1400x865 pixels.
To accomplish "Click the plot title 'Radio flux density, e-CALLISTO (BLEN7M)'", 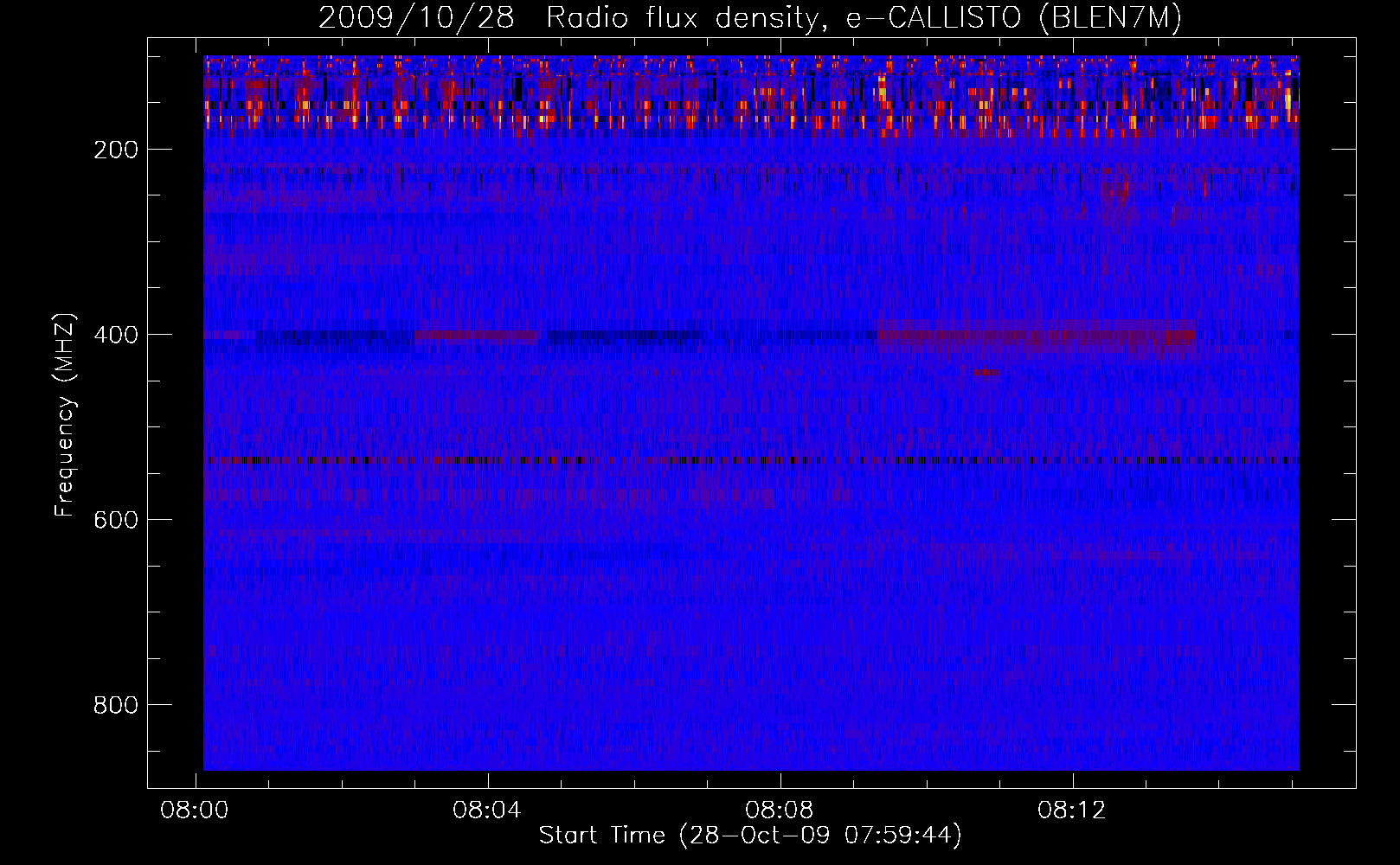I will click(864, 18).
